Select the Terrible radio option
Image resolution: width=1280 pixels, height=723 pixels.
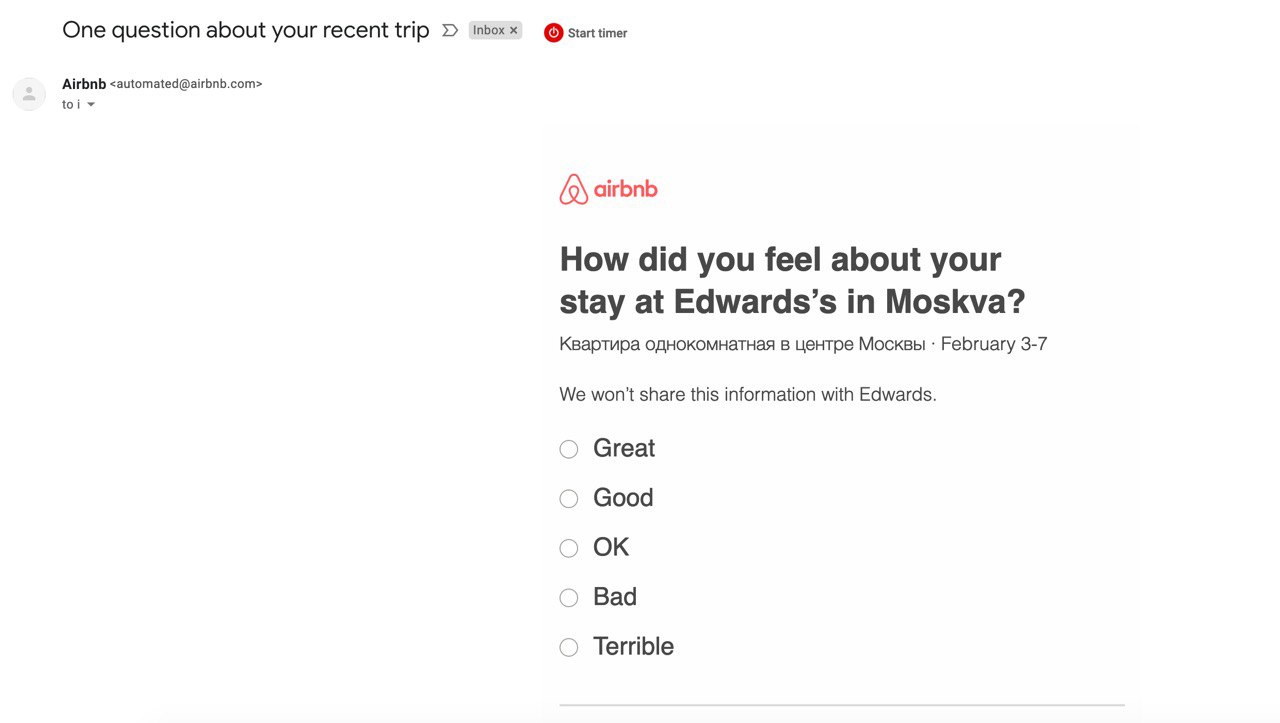569,647
